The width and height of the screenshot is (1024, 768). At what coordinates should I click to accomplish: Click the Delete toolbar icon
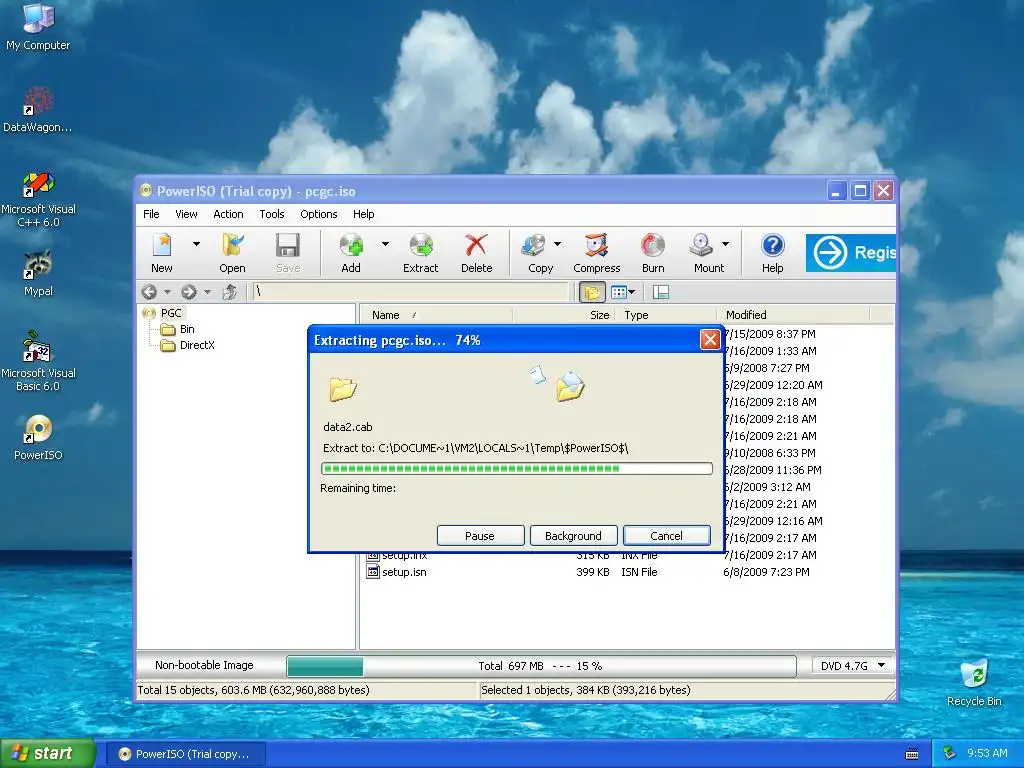(477, 253)
